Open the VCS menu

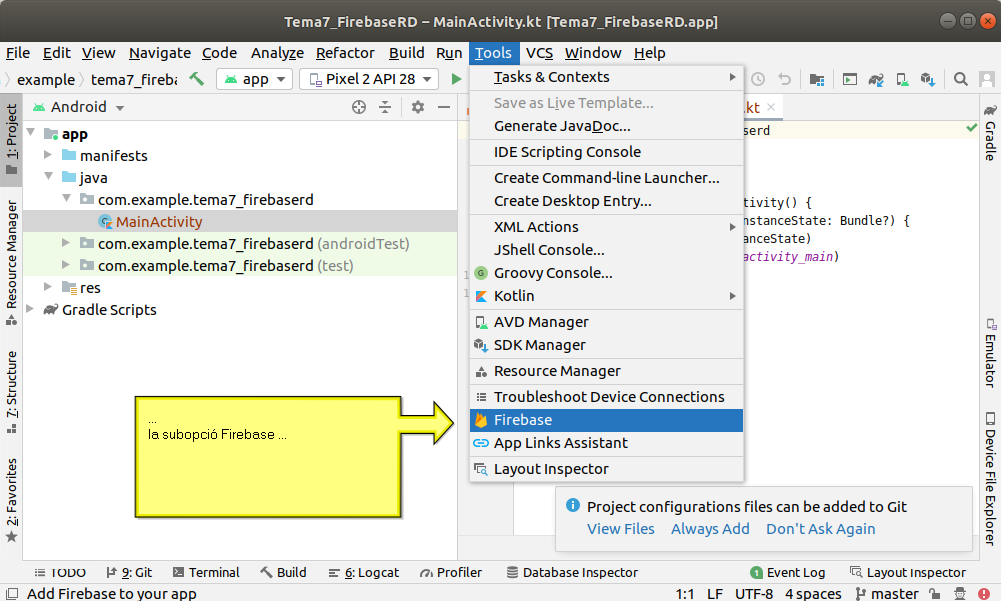click(x=539, y=53)
